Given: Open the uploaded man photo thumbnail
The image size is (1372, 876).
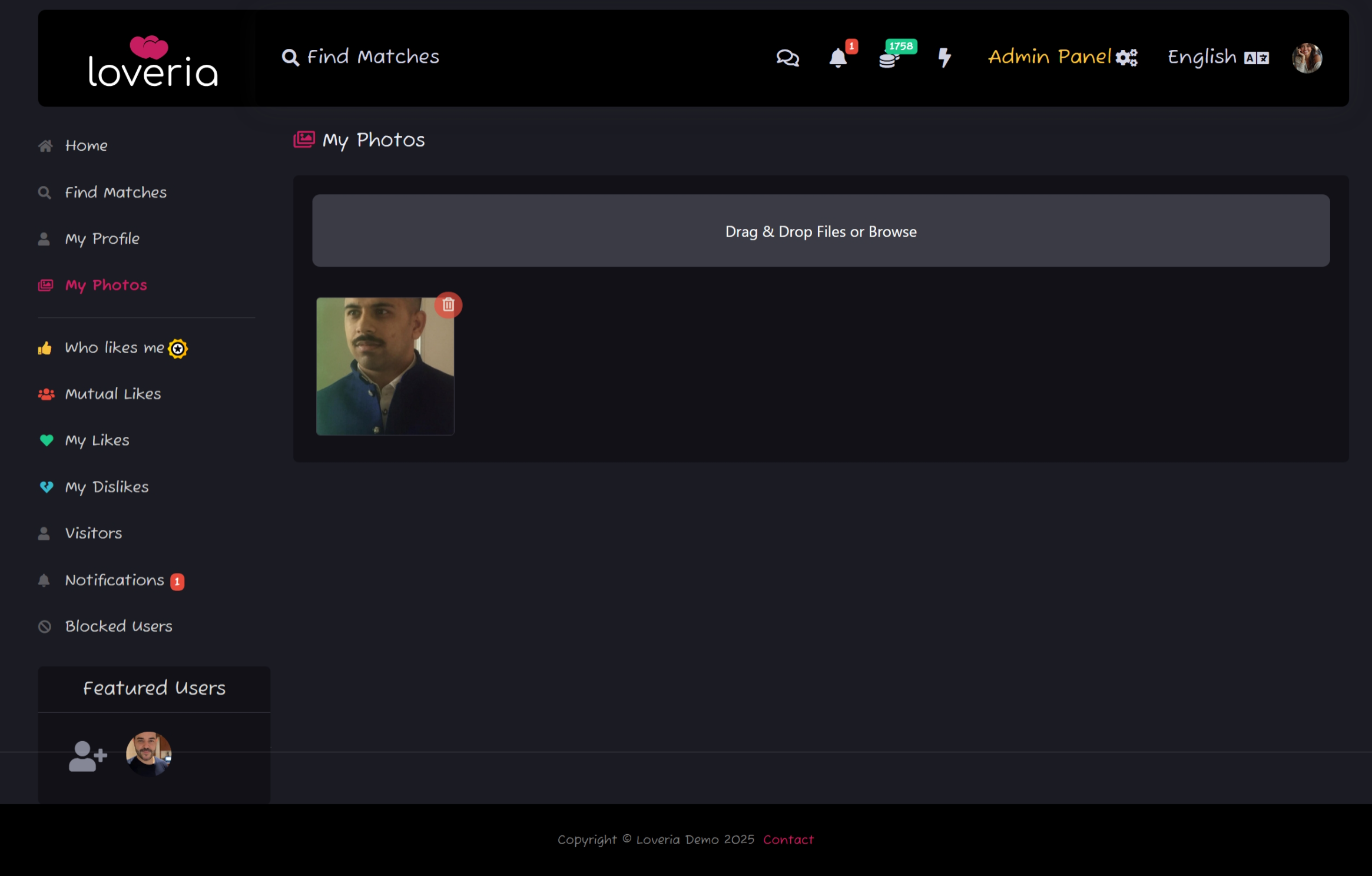Looking at the screenshot, I should (x=385, y=366).
